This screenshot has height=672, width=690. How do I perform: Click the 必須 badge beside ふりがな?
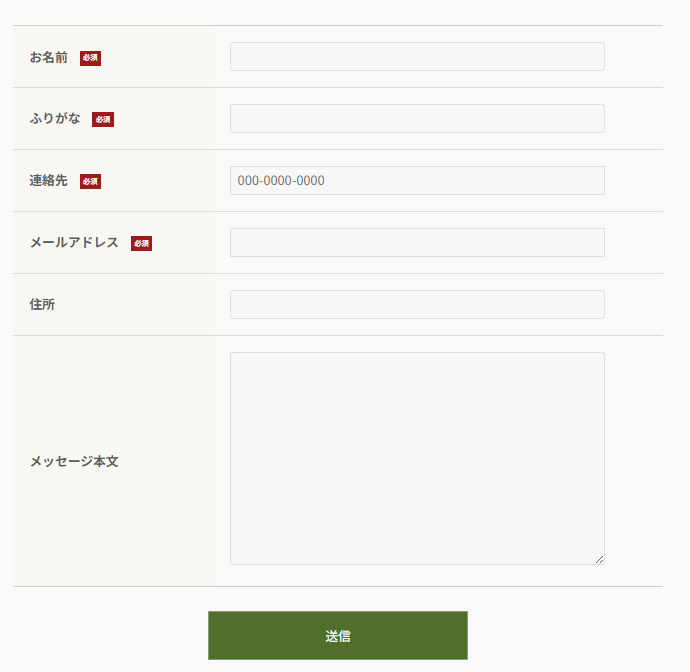(103, 120)
